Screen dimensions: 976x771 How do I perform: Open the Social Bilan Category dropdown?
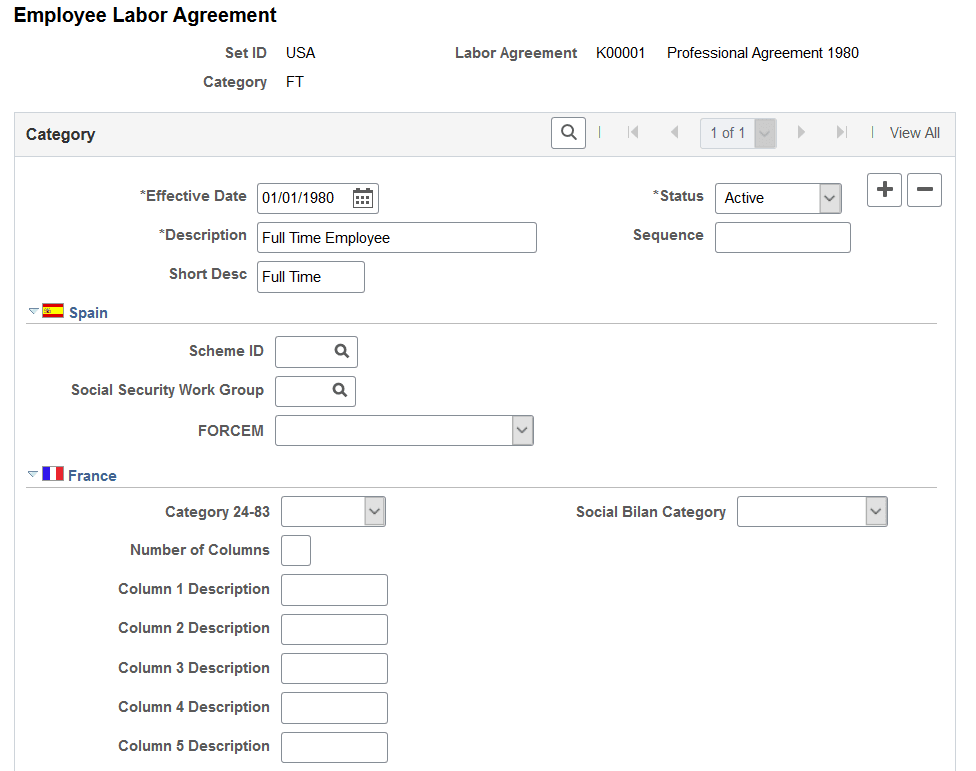(x=877, y=511)
